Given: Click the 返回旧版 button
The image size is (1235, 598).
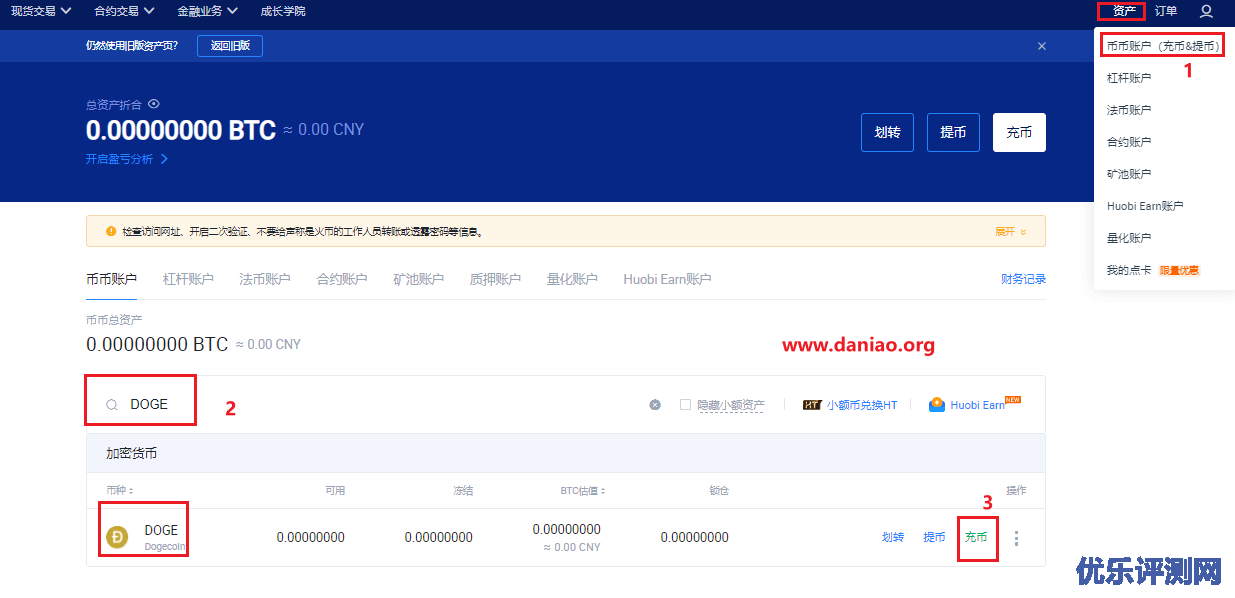Looking at the screenshot, I should [x=230, y=46].
